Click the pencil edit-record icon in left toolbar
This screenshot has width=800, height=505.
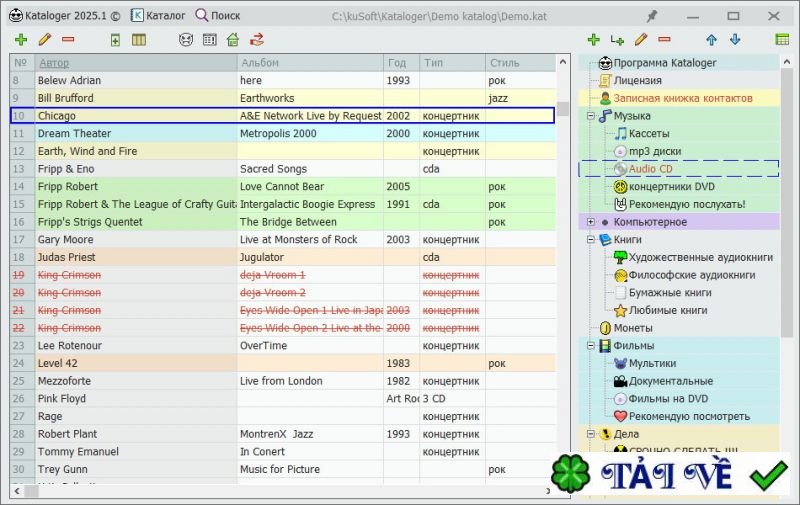pyautogui.click(x=44, y=40)
